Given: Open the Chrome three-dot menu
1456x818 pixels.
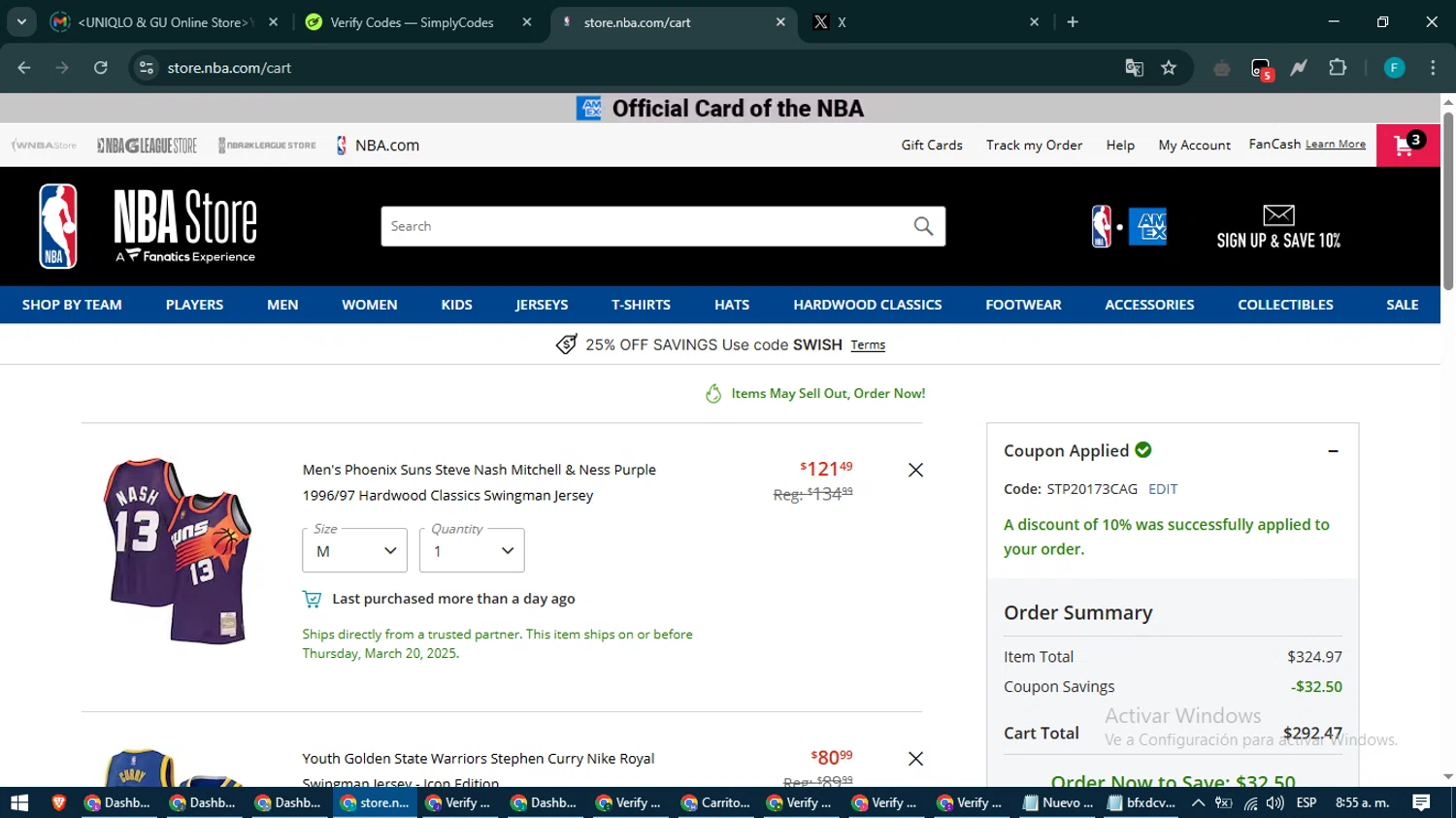Looking at the screenshot, I should (1433, 68).
